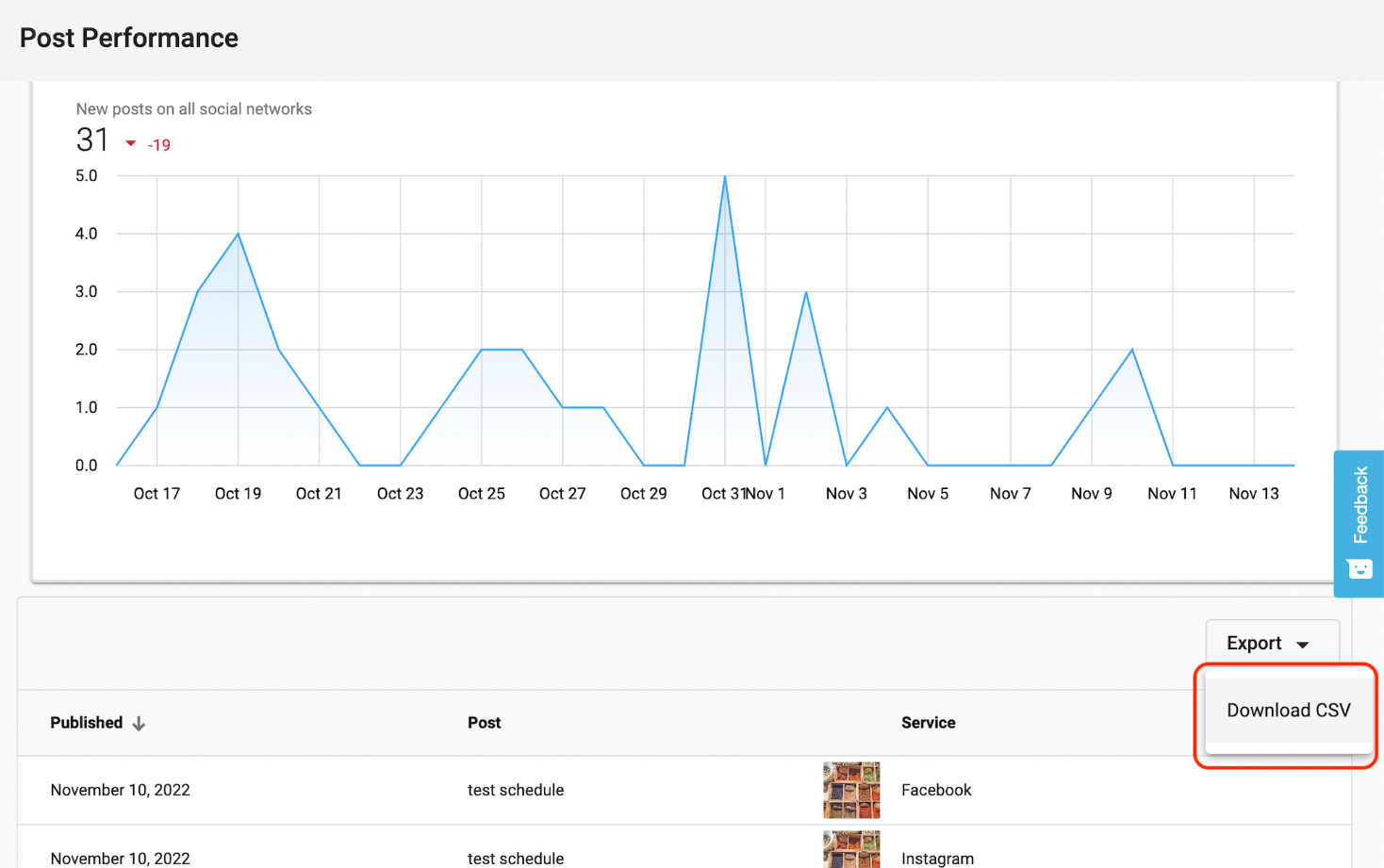The image size is (1384, 868).
Task: Choose Download CSV from the menu
Action: point(1288,711)
